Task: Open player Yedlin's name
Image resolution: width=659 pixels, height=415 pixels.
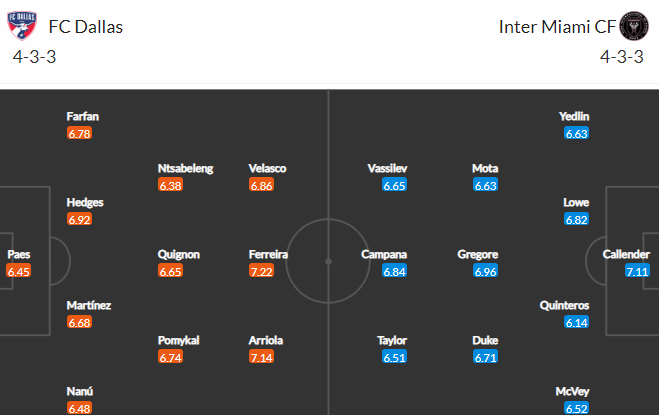Action: click(x=574, y=116)
